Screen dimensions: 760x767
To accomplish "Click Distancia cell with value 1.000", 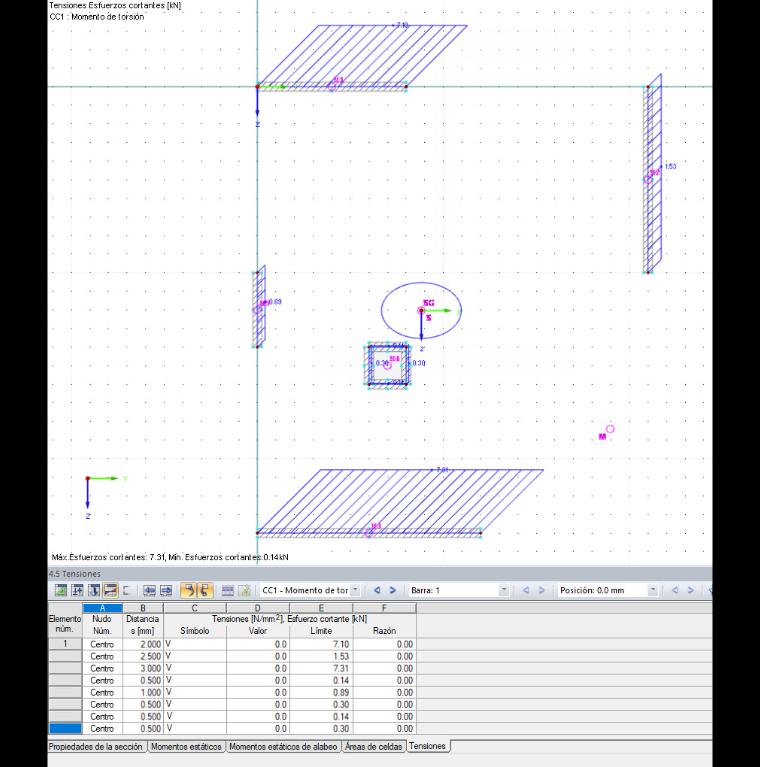I will pyautogui.click(x=143, y=692).
